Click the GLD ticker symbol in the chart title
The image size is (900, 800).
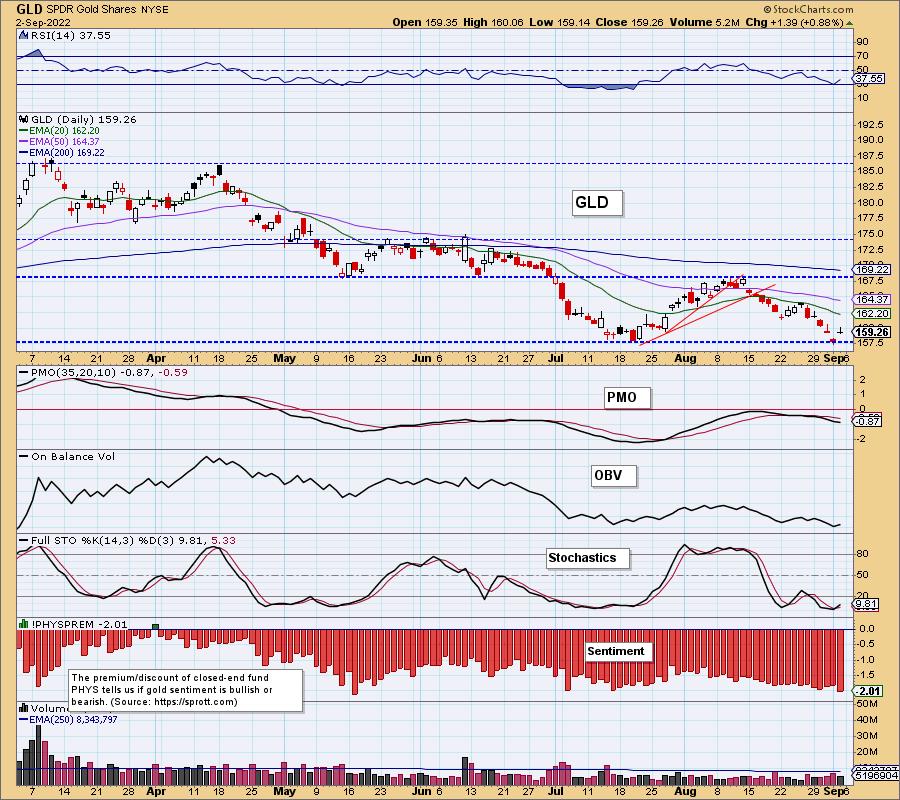(29, 9)
